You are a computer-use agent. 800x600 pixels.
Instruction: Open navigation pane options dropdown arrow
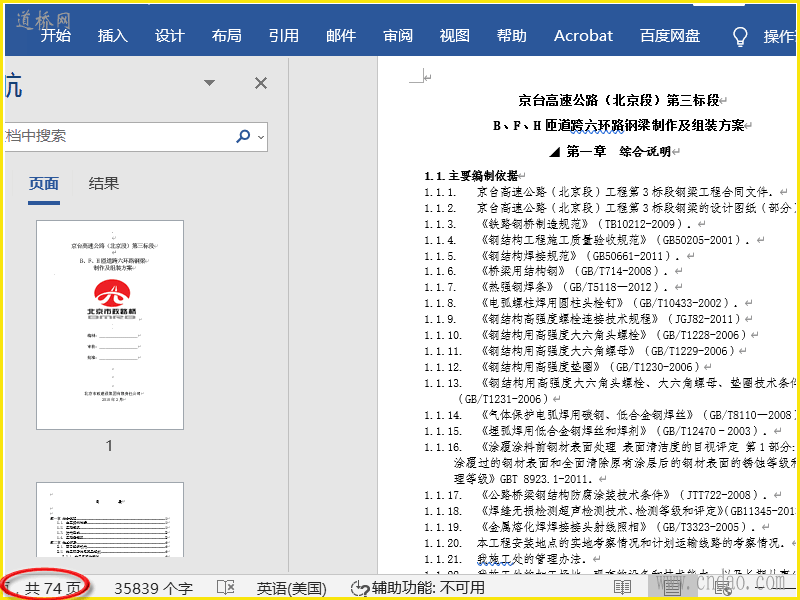(209, 83)
